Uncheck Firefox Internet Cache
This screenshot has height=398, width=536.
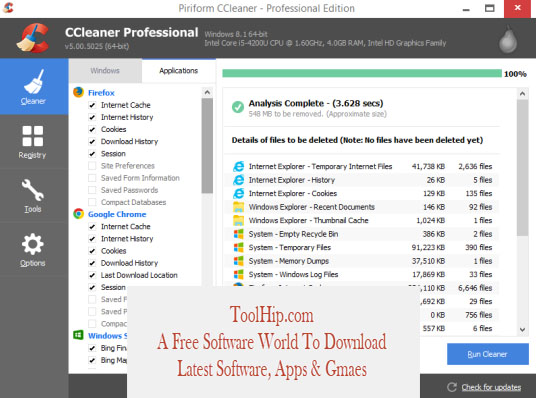pos(92,105)
